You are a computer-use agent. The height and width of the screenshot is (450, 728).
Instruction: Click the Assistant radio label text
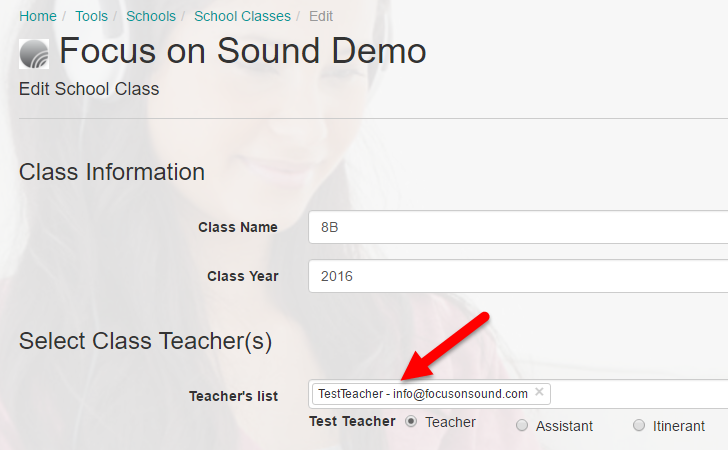pos(564,426)
